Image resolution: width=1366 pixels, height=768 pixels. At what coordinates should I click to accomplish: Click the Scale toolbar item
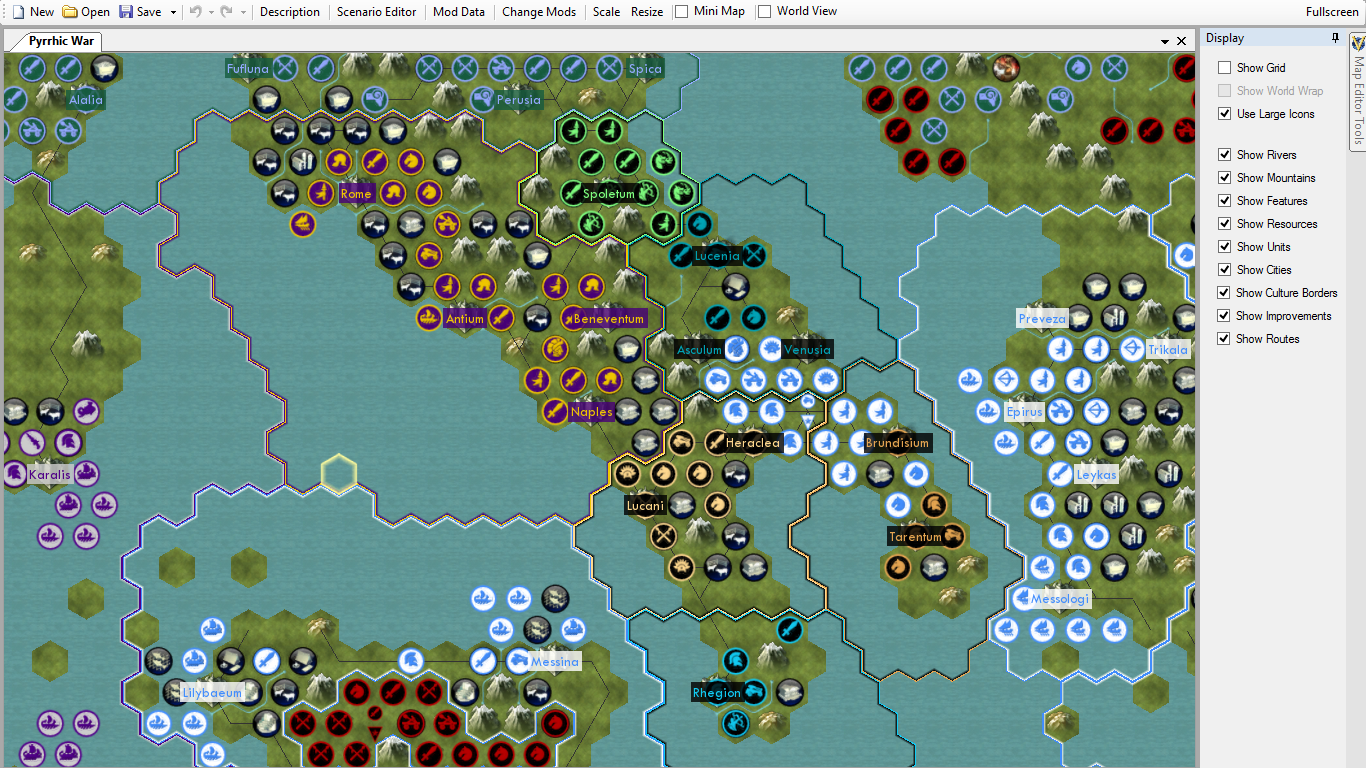[x=606, y=12]
